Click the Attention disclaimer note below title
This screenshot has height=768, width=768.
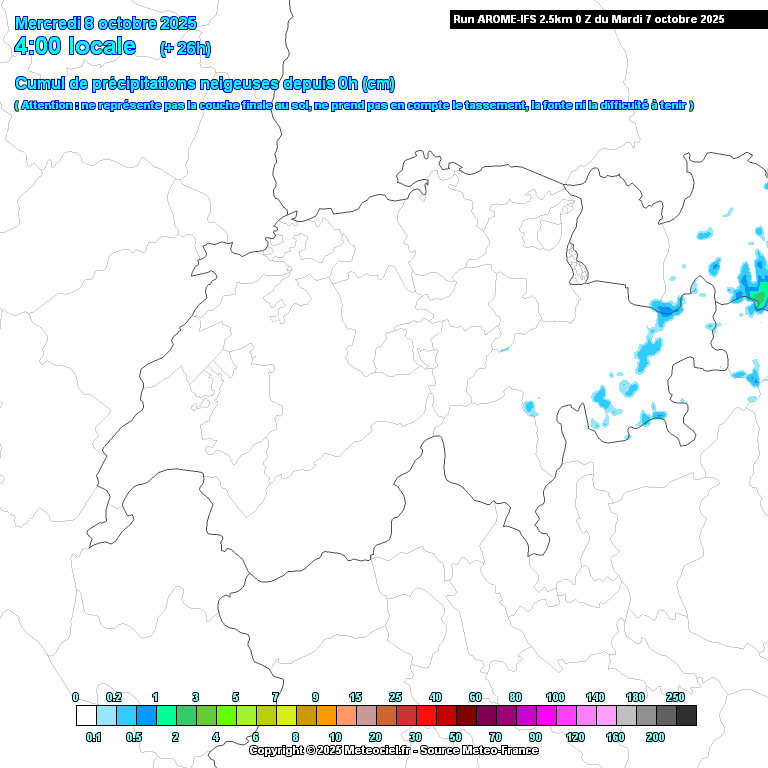353,105
